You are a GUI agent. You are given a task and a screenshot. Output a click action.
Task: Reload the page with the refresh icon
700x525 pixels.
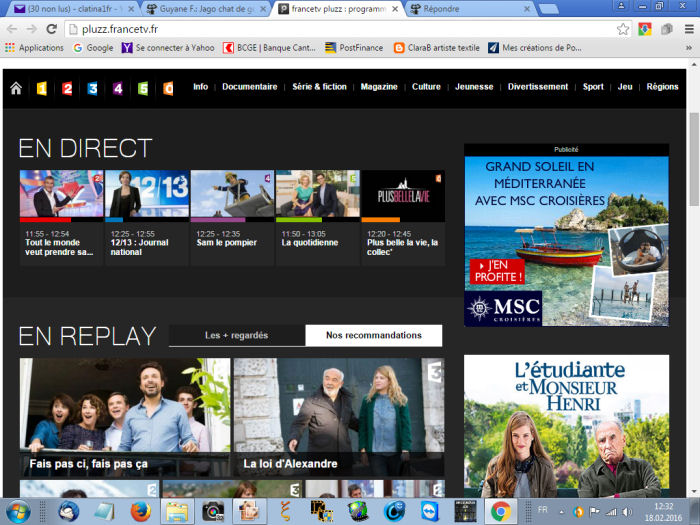52,29
